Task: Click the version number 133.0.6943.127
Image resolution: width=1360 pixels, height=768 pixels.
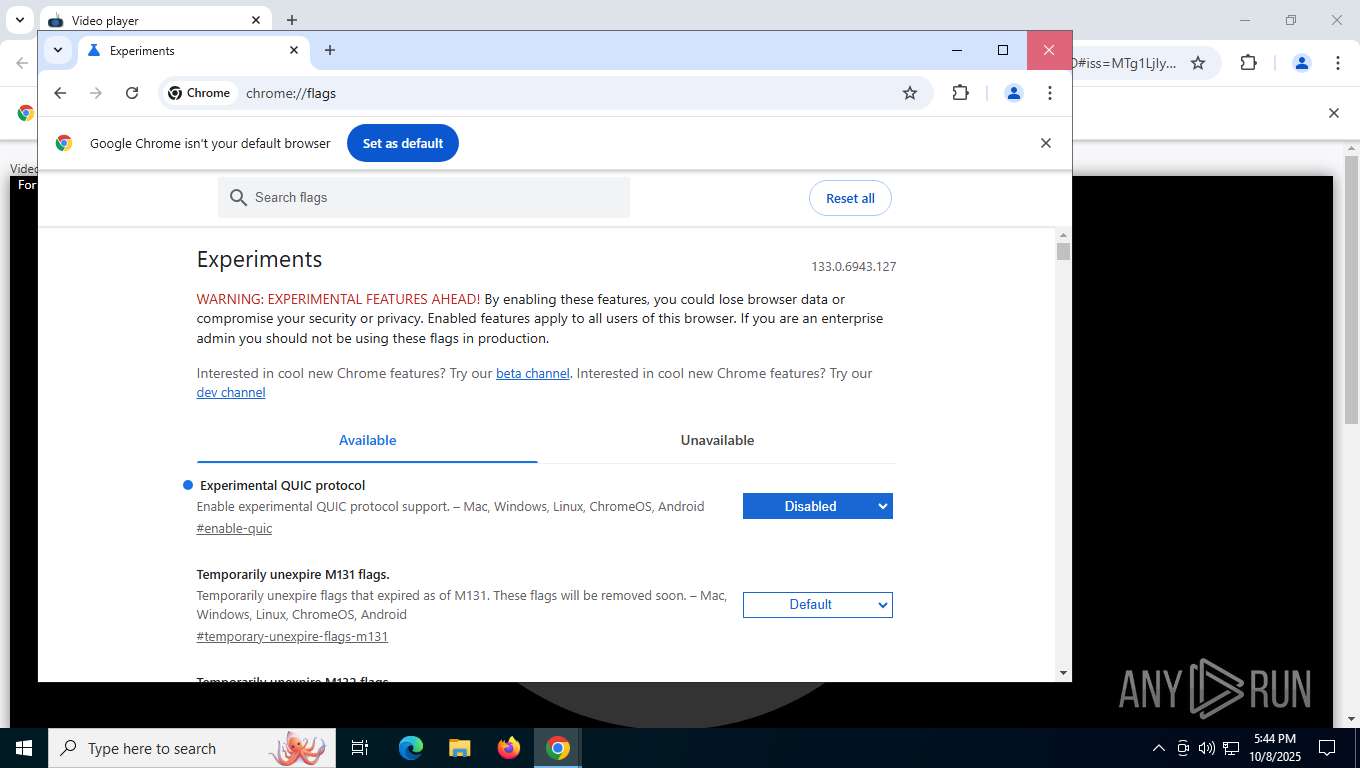Action: [853, 267]
